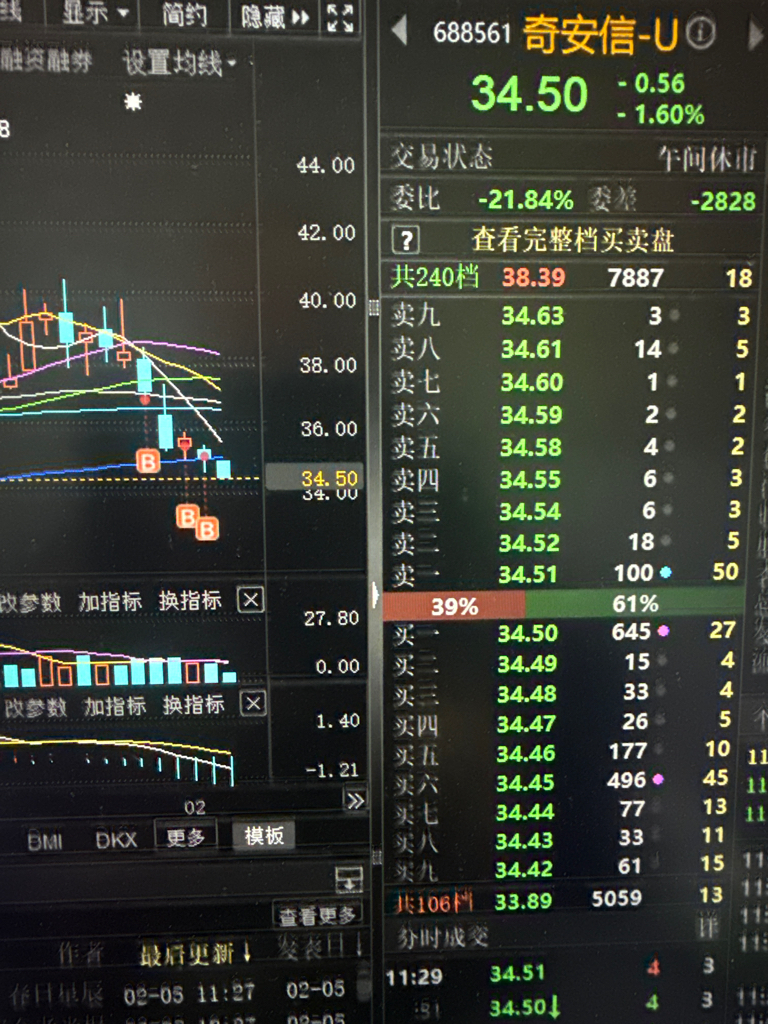
Task: Close the volume indicator panel
Action: [x=250, y=600]
